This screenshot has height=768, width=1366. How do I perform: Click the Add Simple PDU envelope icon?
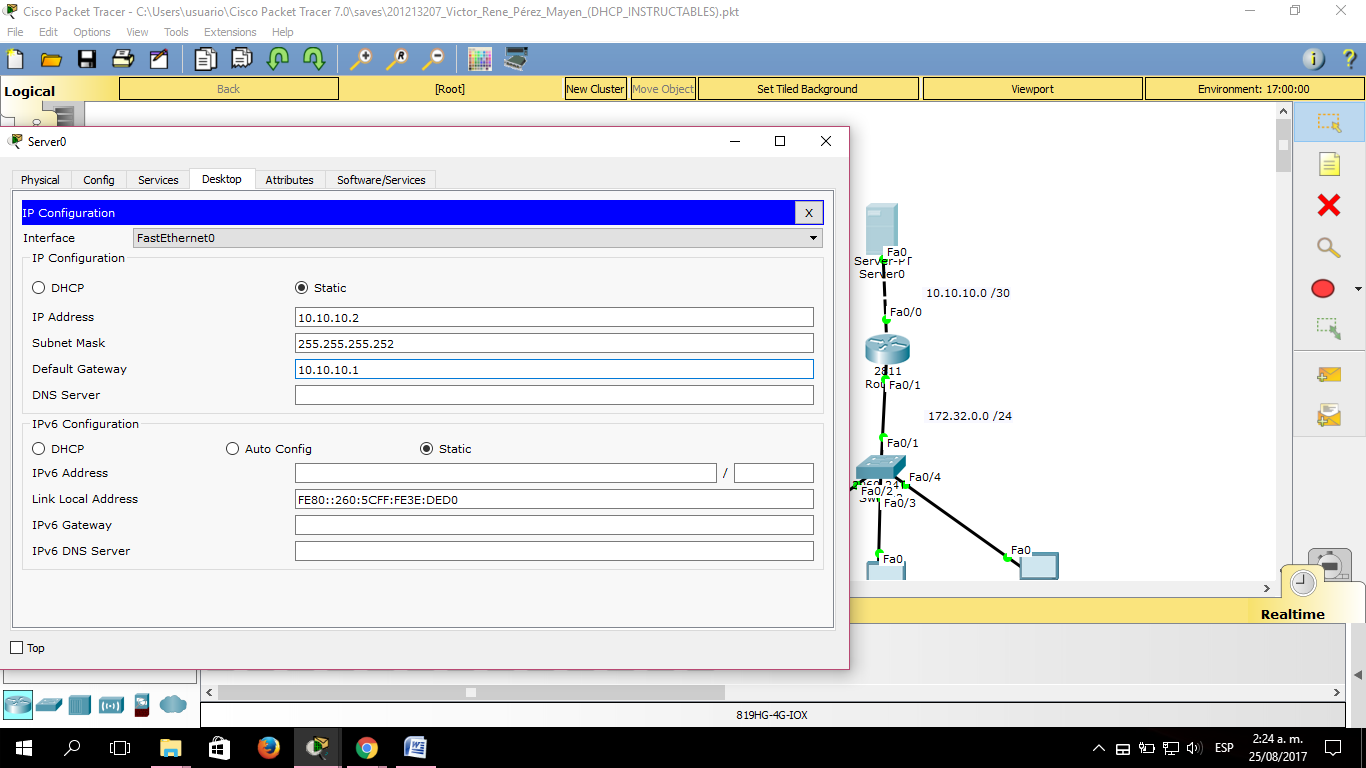(x=1329, y=374)
